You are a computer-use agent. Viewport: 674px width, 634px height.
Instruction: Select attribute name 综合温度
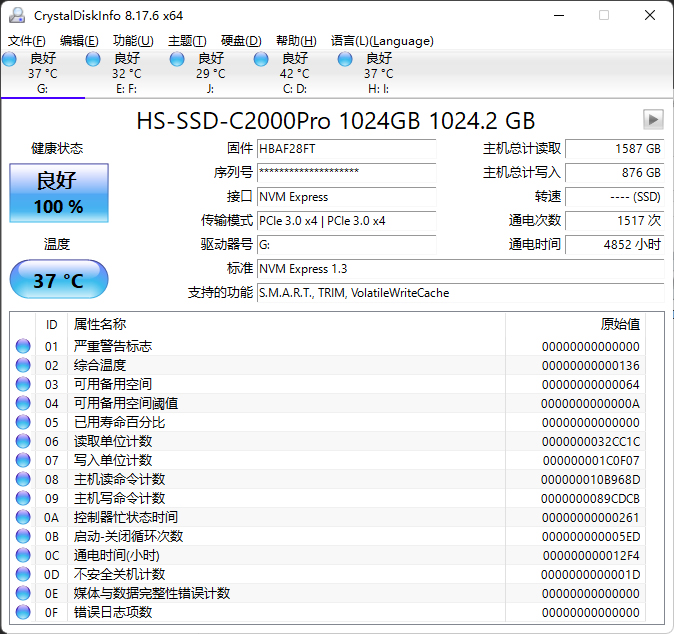point(100,365)
